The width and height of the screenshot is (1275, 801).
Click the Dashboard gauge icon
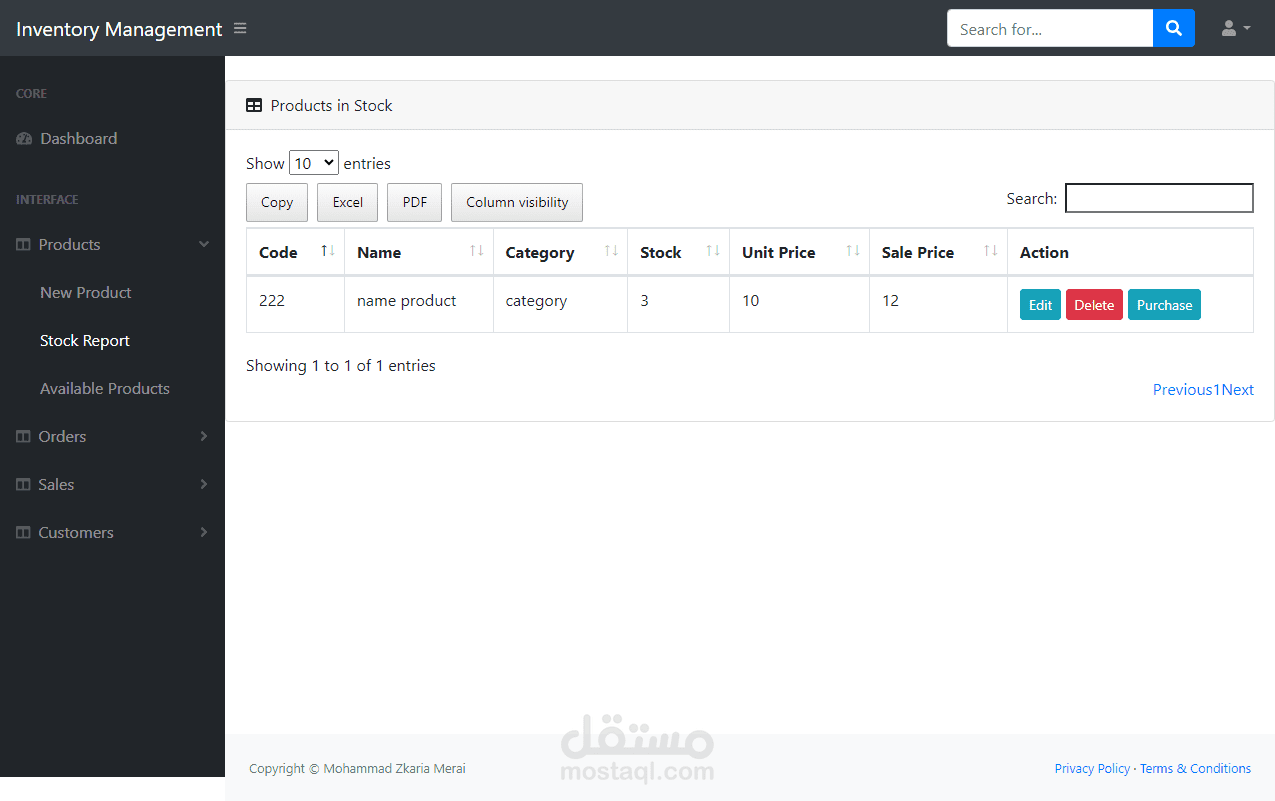[x=24, y=139]
